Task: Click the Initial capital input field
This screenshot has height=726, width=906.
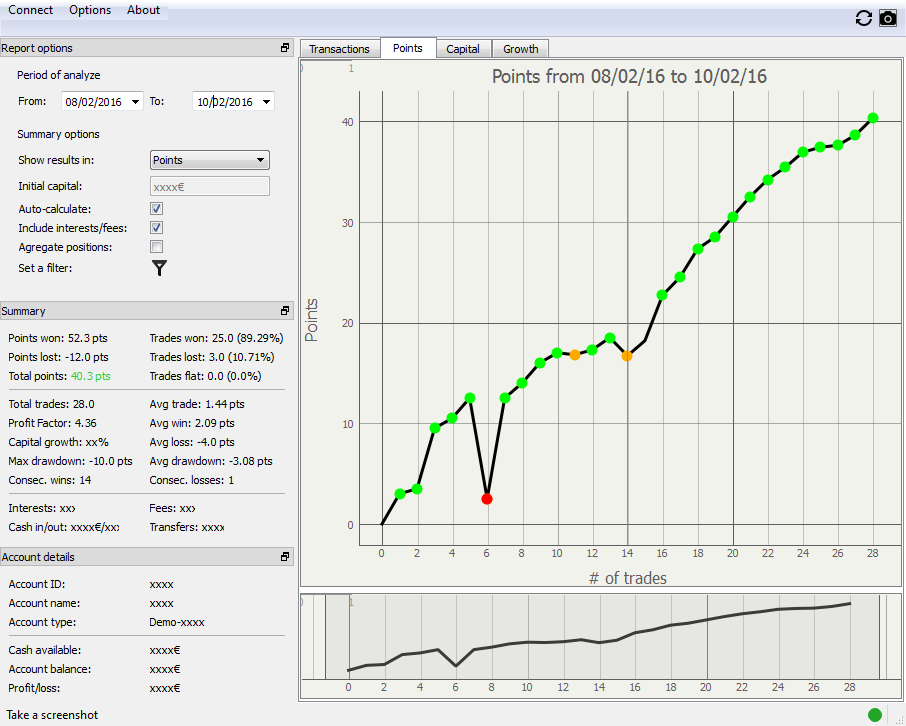Action: tap(209, 186)
